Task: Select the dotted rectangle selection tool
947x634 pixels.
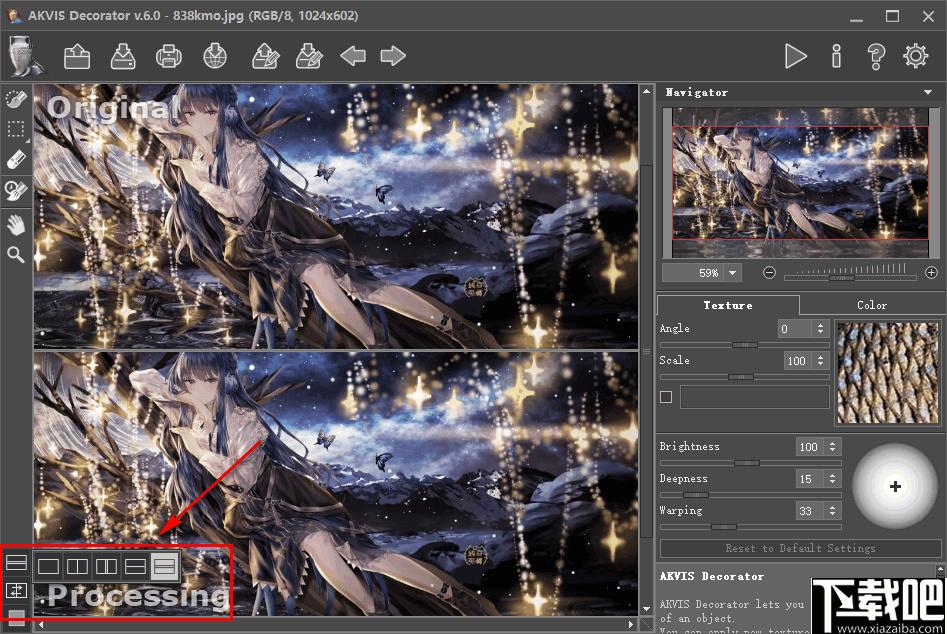Action: (16, 130)
